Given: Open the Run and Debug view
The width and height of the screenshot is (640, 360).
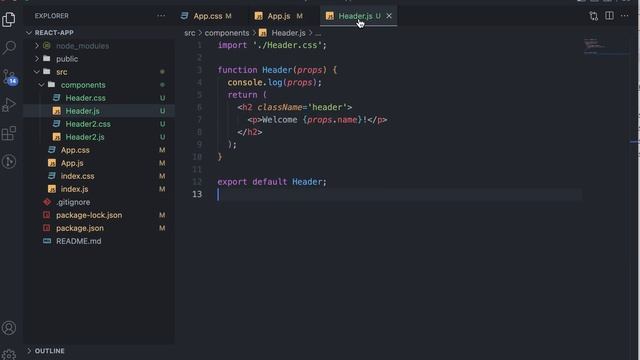Looking at the screenshot, I should [9, 104].
